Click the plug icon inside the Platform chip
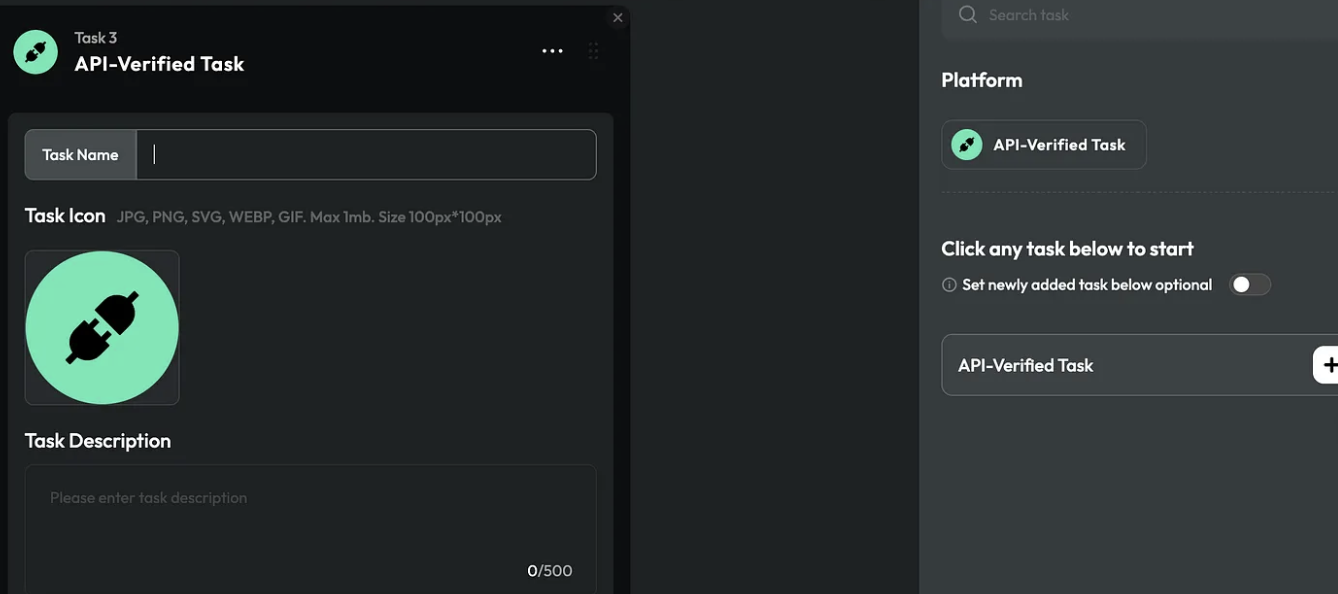 click(966, 145)
